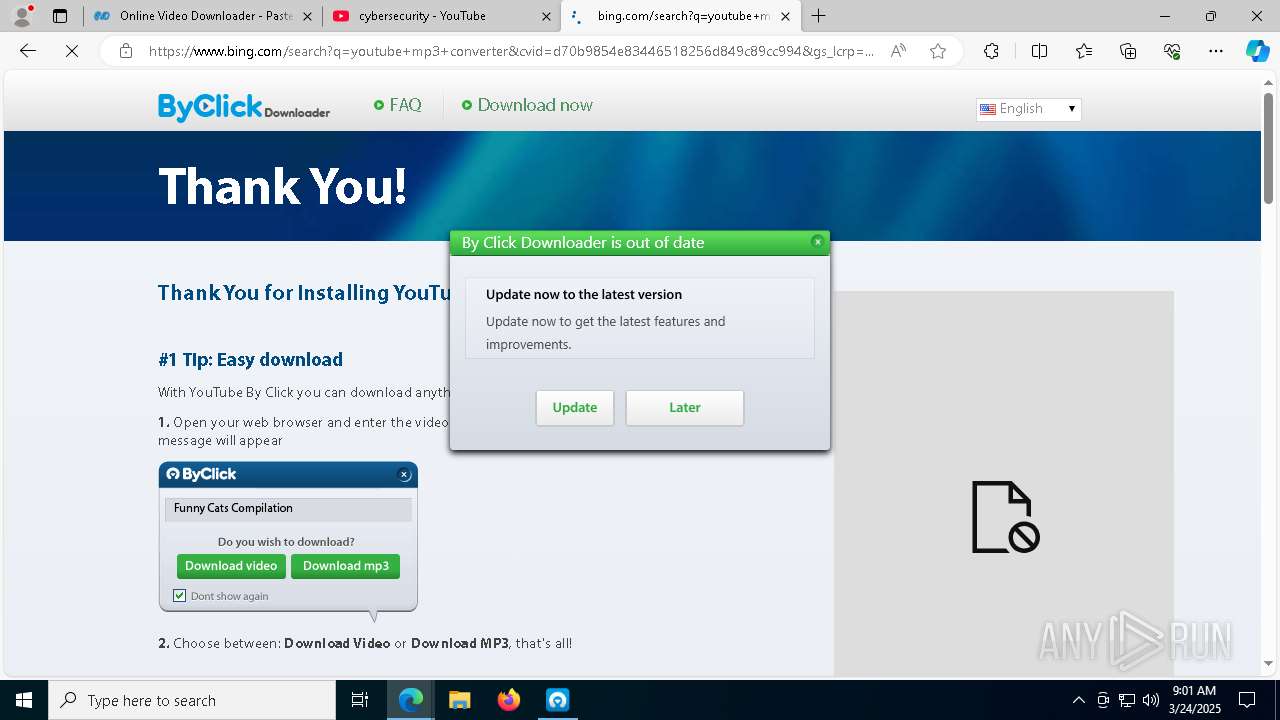The image size is (1280, 720).
Task: Toggle Dont show again checkbox
Action: [x=179, y=596]
